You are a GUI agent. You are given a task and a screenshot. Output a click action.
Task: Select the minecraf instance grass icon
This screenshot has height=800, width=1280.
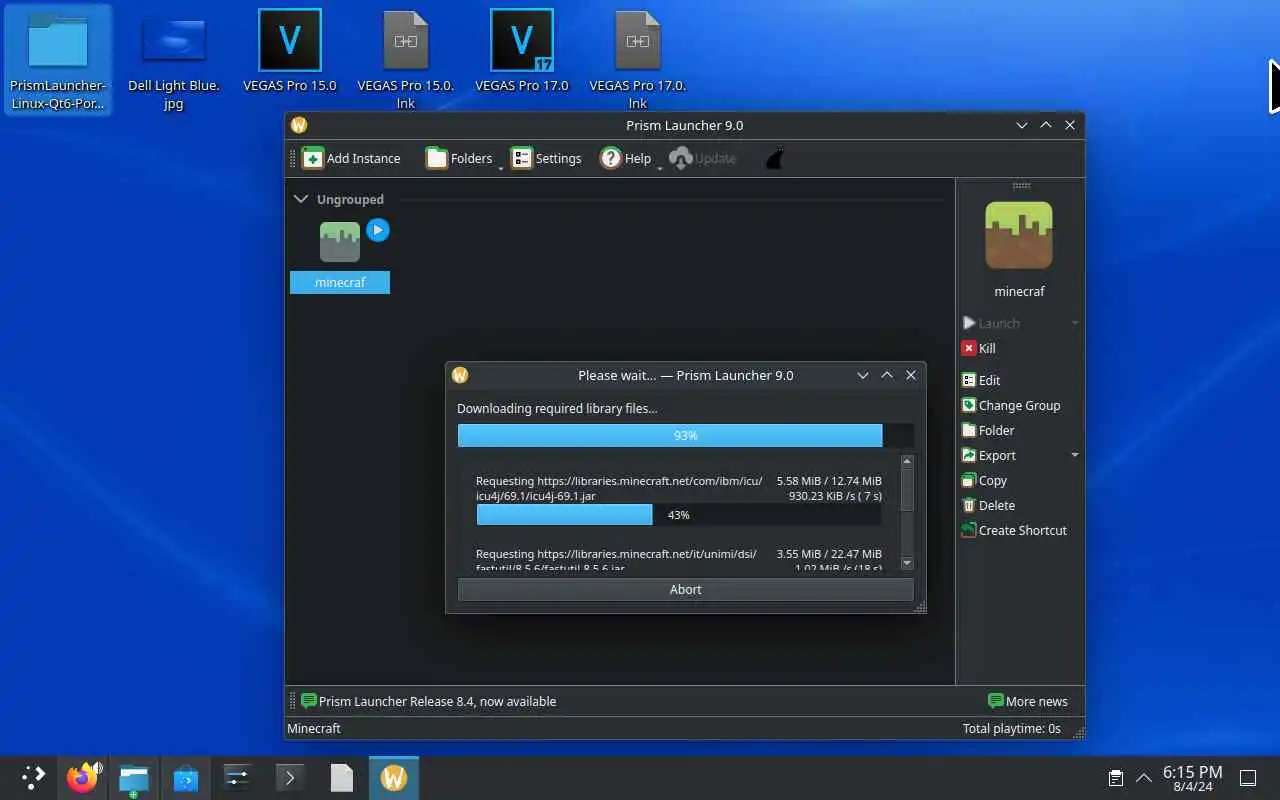[x=340, y=242]
